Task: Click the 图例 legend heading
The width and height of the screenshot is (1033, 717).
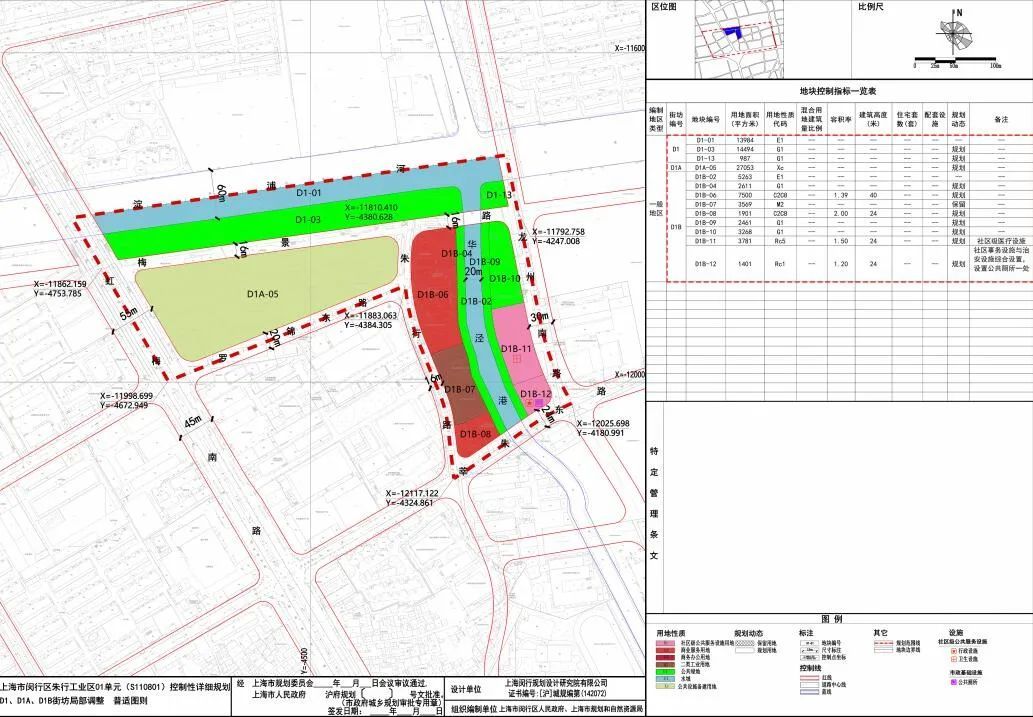Action: point(832,619)
